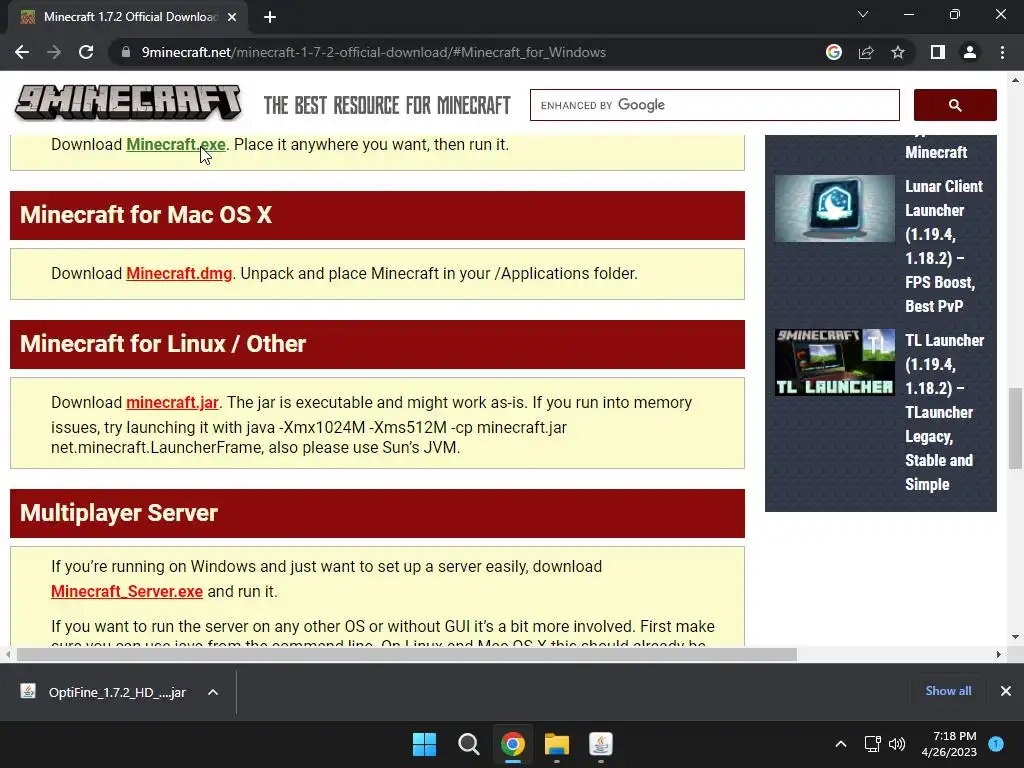The width and height of the screenshot is (1024, 768).
Task: Click the Minecraft for Mac OS X heading
Action: coord(146,215)
